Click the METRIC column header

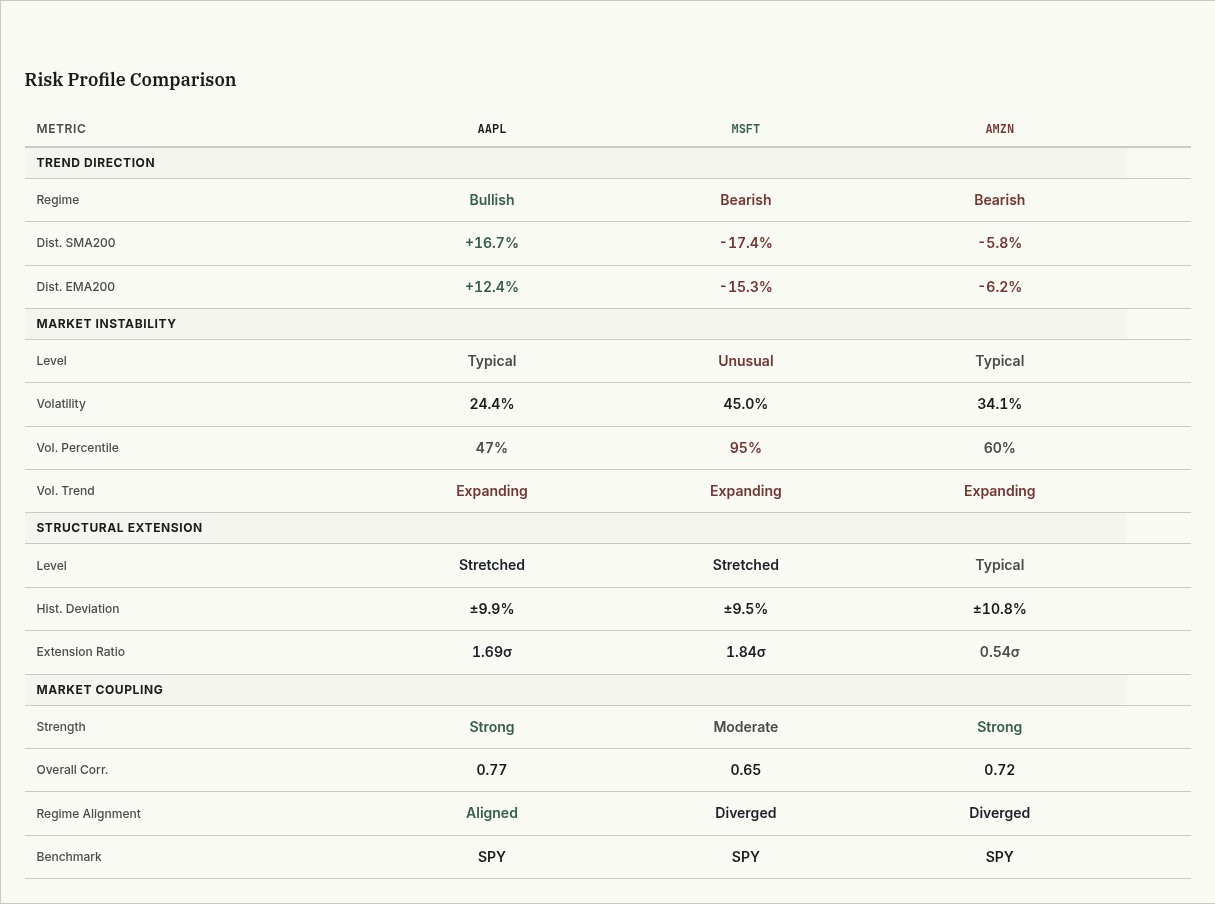click(x=61, y=128)
